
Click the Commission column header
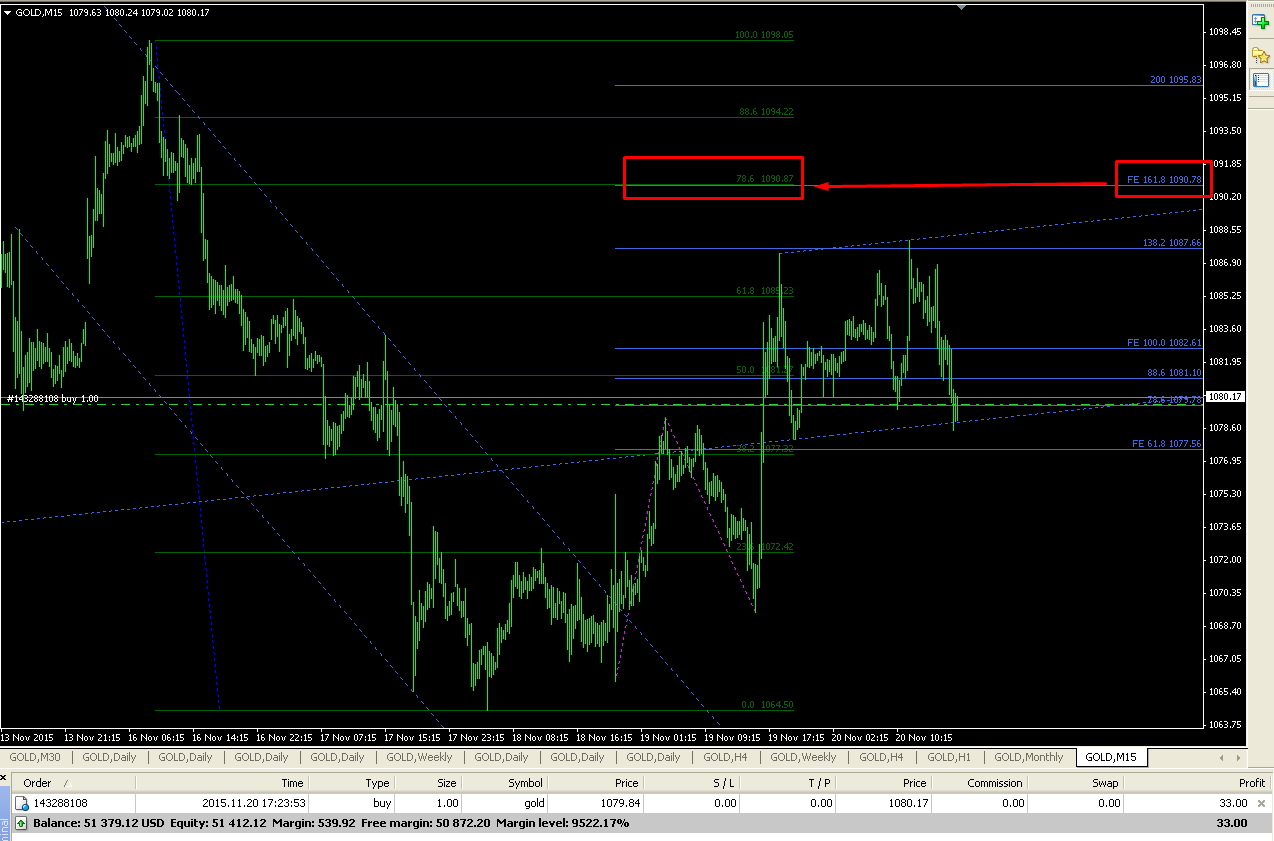click(x=995, y=783)
